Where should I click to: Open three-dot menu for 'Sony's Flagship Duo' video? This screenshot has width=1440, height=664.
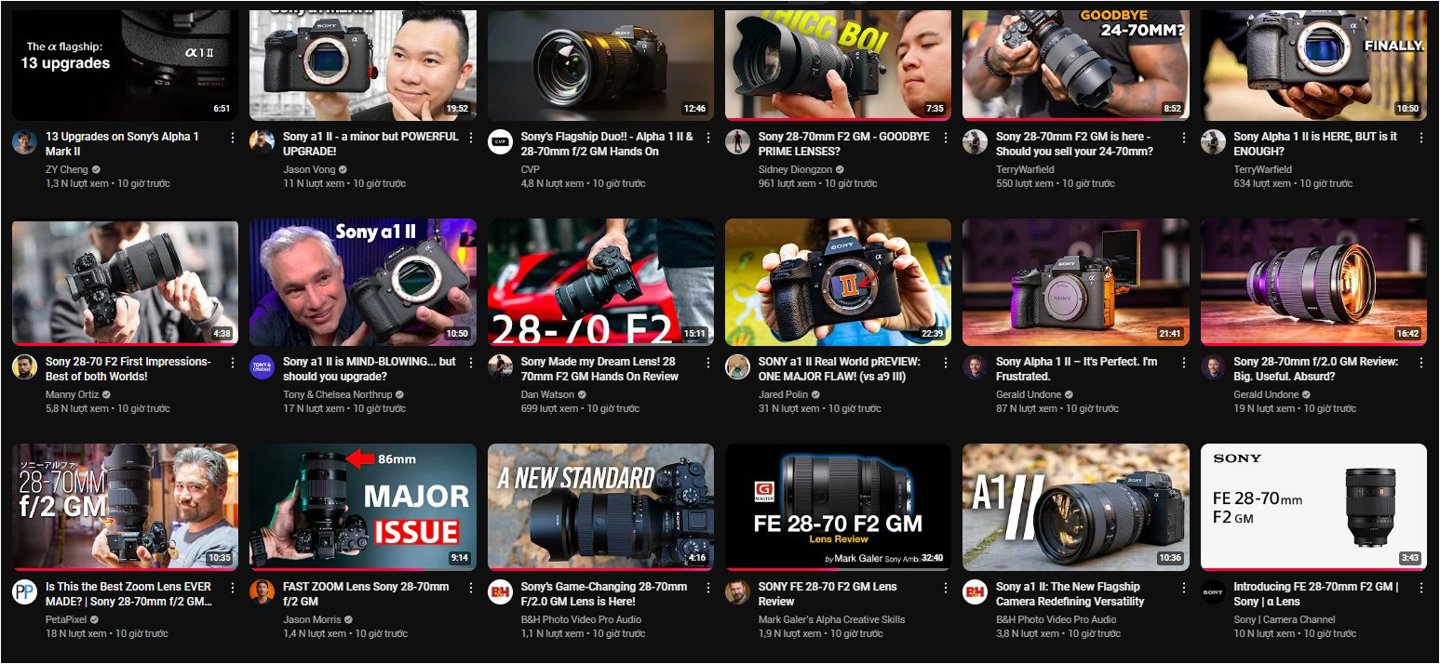tap(707, 137)
